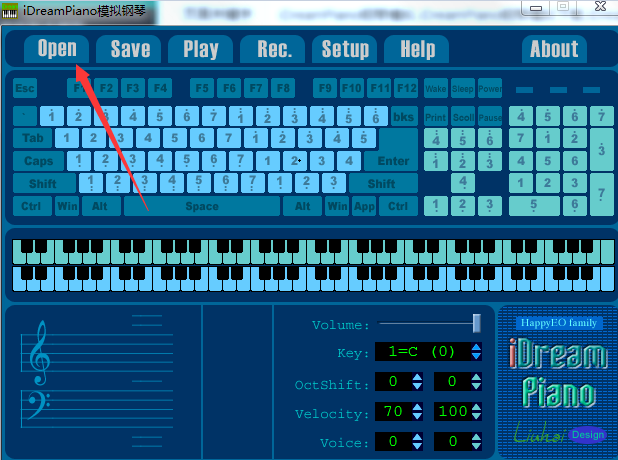Increase the Velocity 100 value
Screen dimensions: 618x460
[476, 407]
